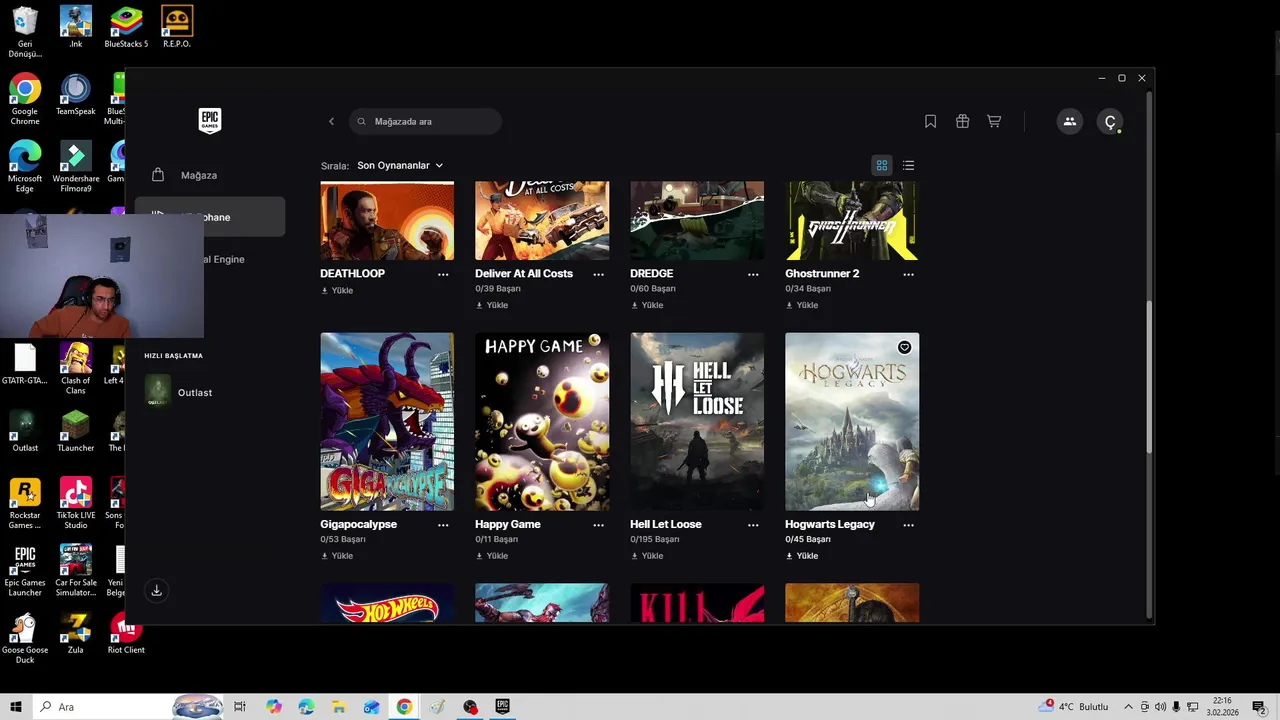
Task: Select Microsoft Edge desktop icon
Action: pyautogui.click(x=25, y=167)
